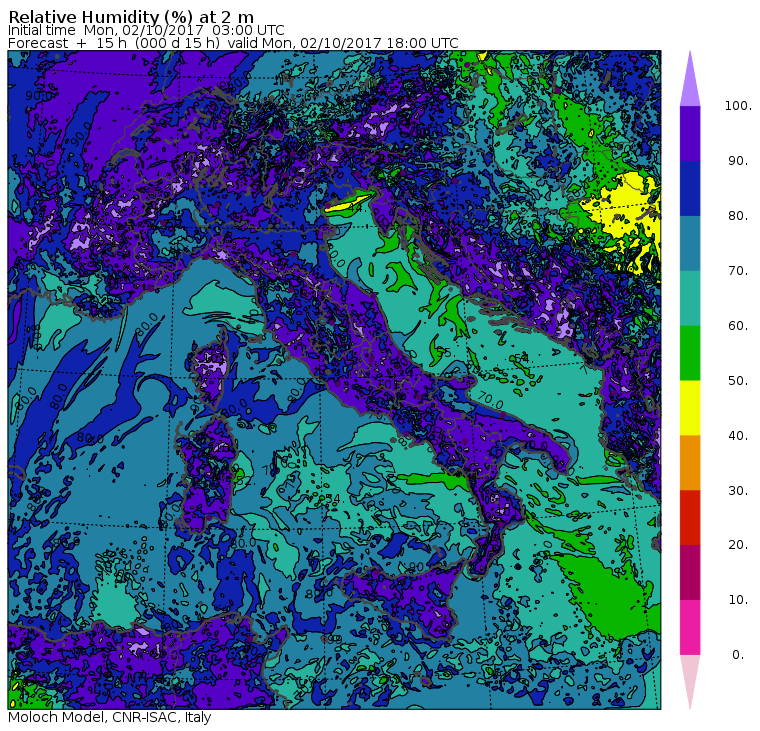Click the red 20–30 legend band
The width and height of the screenshot is (760, 731).
click(x=690, y=518)
